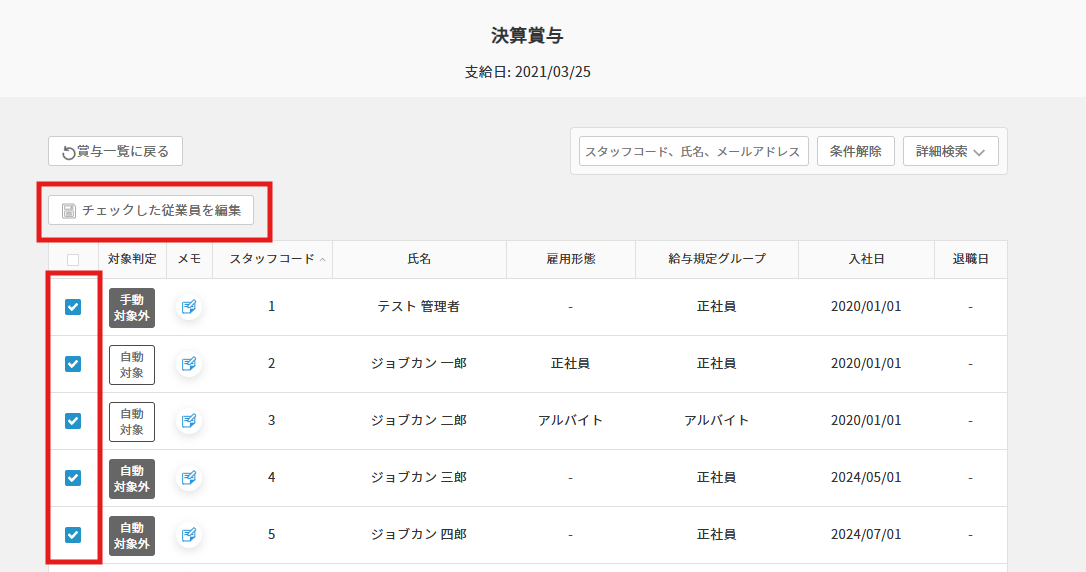Go back with 賞与一覧に戻る button
Image resolution: width=1086 pixels, height=572 pixels.
pyautogui.click(x=115, y=152)
